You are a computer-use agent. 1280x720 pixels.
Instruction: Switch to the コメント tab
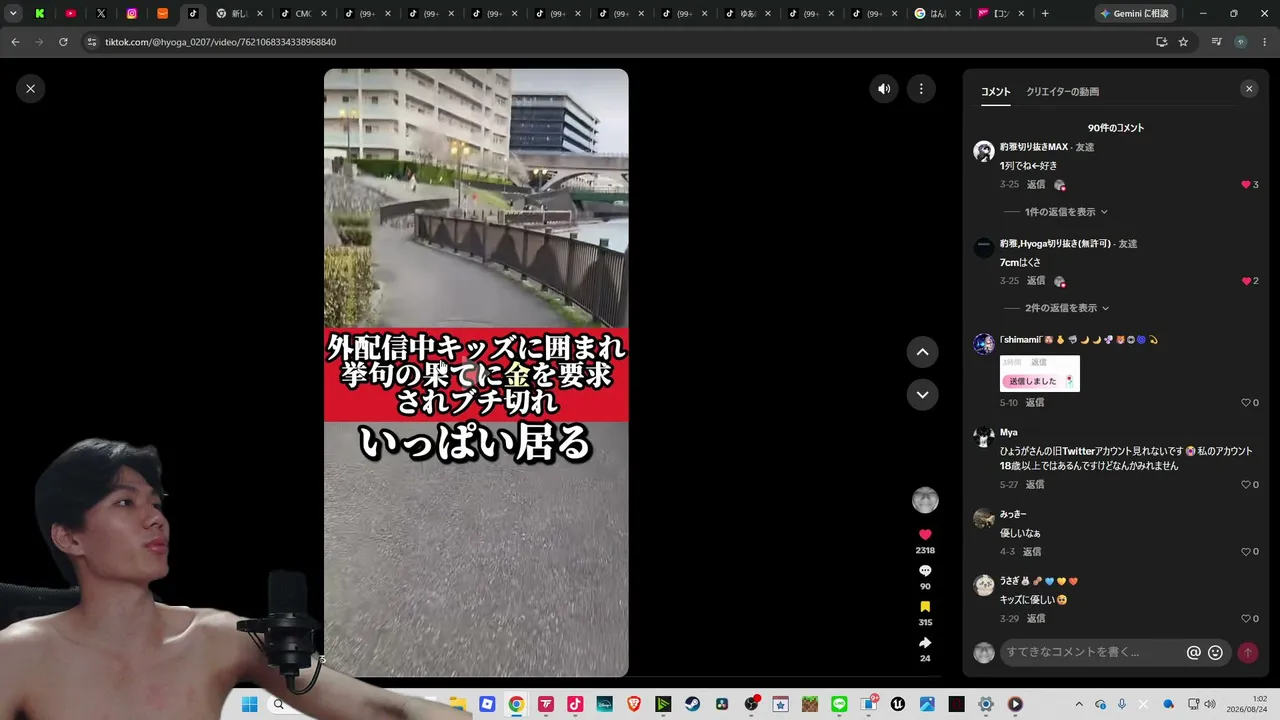(995, 92)
